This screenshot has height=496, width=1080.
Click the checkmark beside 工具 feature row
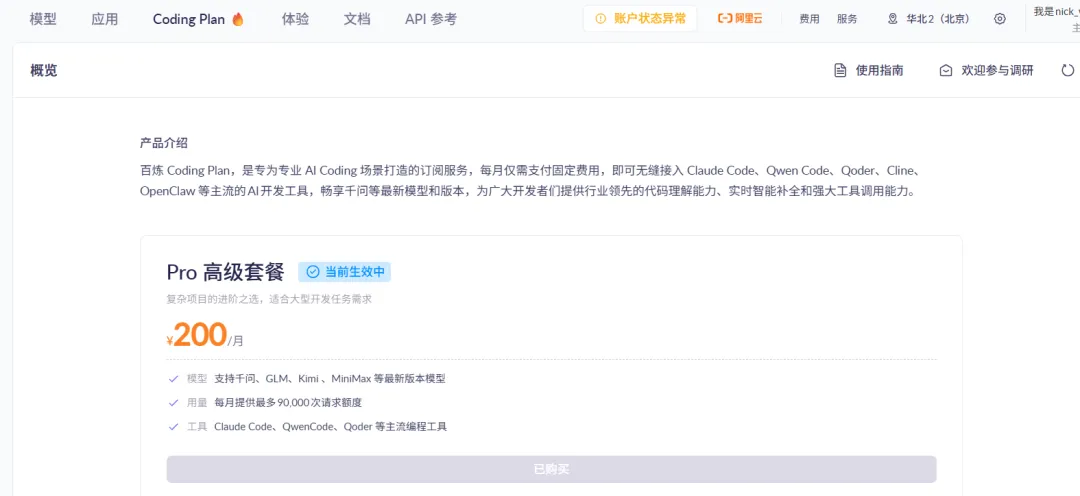click(x=174, y=426)
